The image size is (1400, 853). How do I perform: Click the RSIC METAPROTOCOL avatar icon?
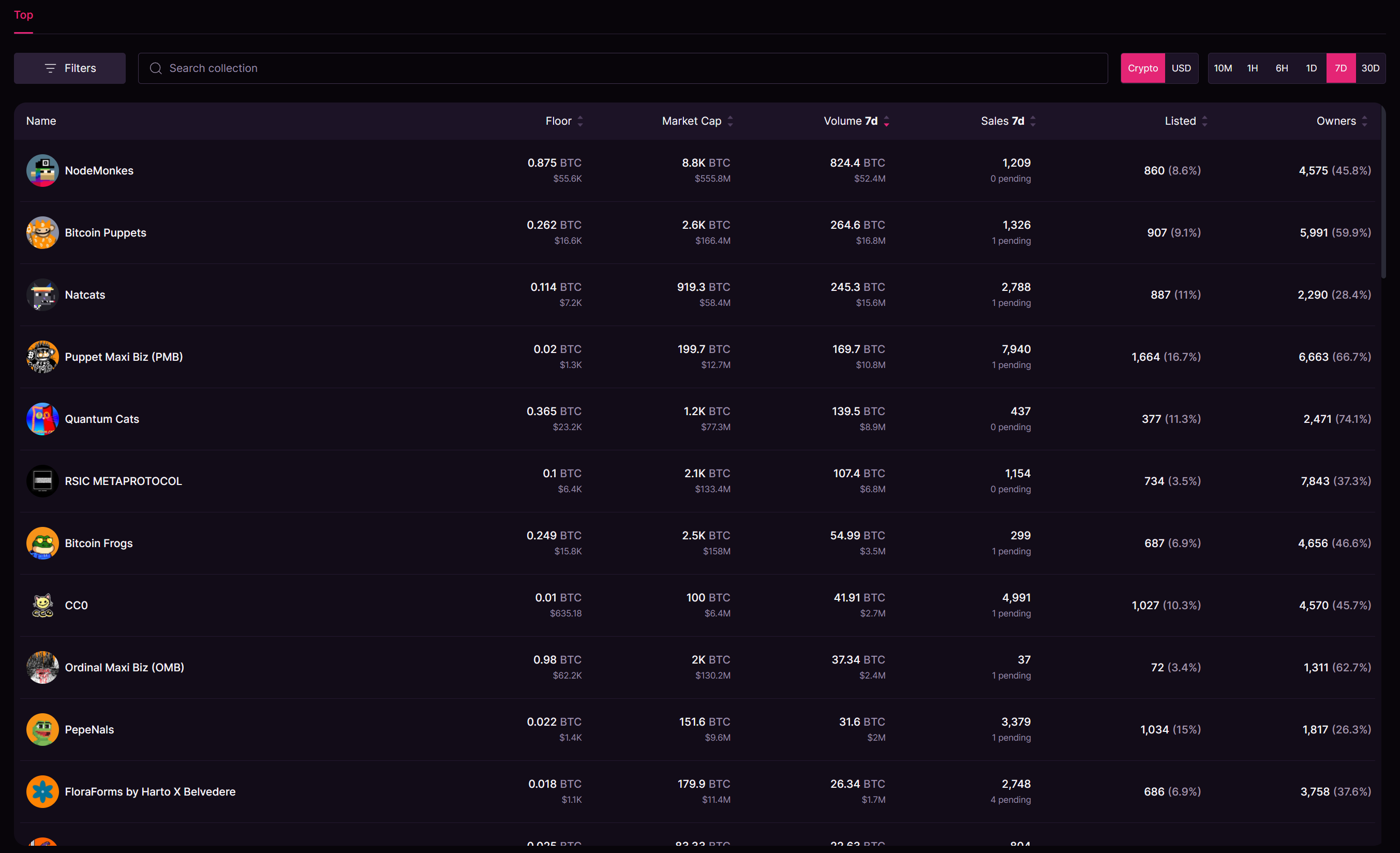click(42, 481)
